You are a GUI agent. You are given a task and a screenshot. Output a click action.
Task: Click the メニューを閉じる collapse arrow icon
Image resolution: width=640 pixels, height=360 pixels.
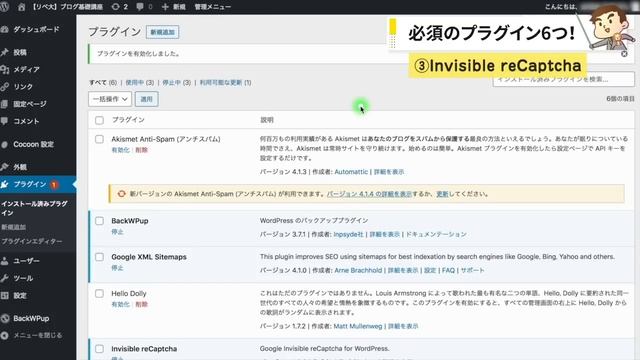point(4,336)
